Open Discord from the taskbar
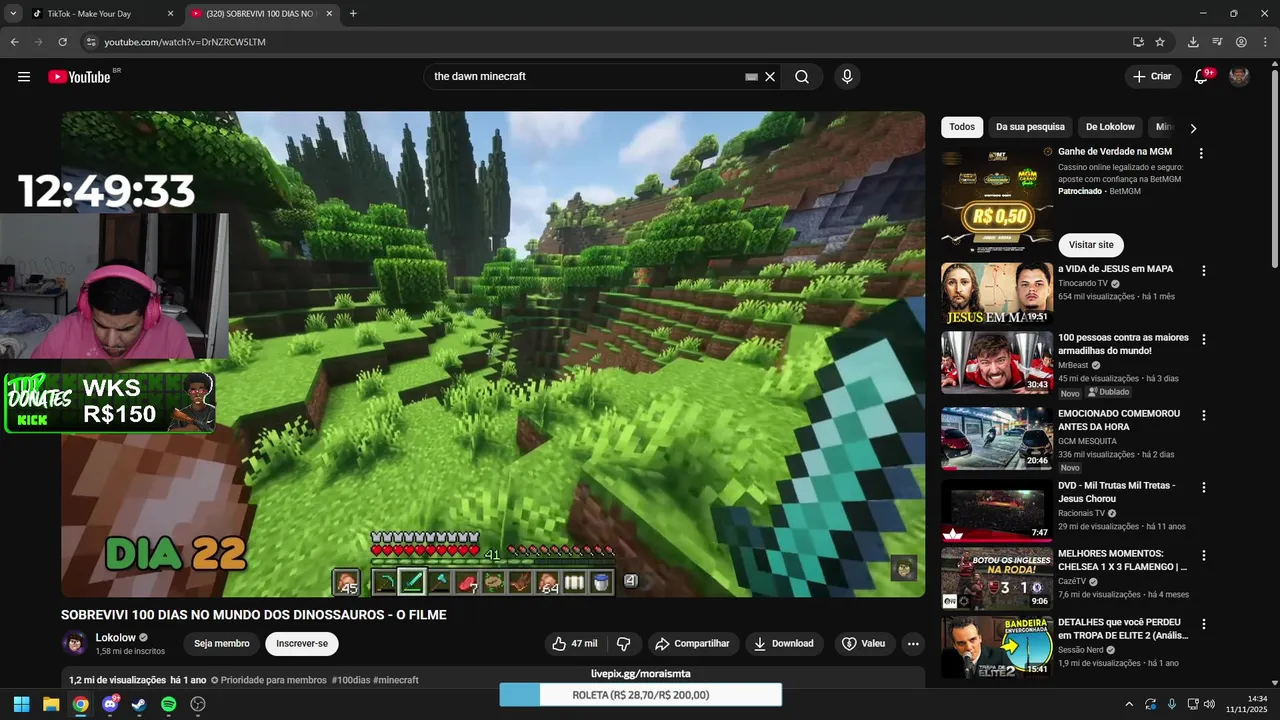The width and height of the screenshot is (1280, 720). pyautogui.click(x=110, y=704)
